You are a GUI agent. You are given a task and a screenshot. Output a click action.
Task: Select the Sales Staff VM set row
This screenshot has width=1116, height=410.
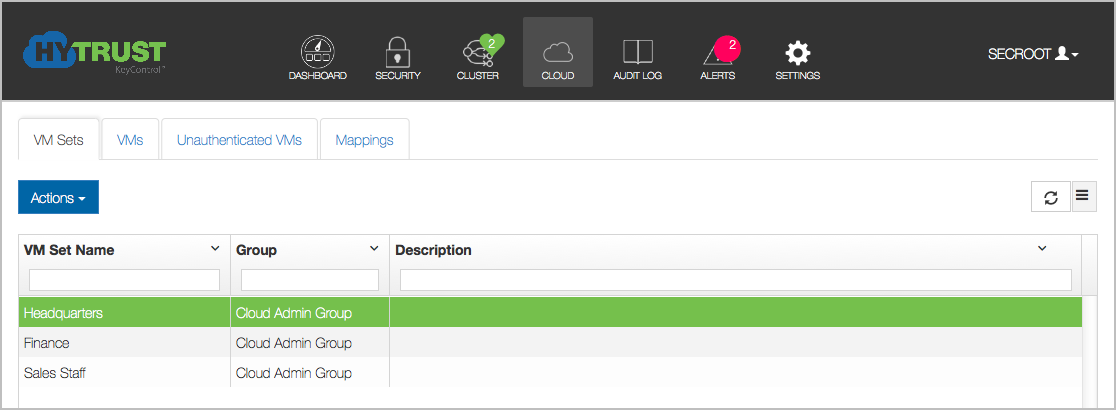tap(550, 372)
